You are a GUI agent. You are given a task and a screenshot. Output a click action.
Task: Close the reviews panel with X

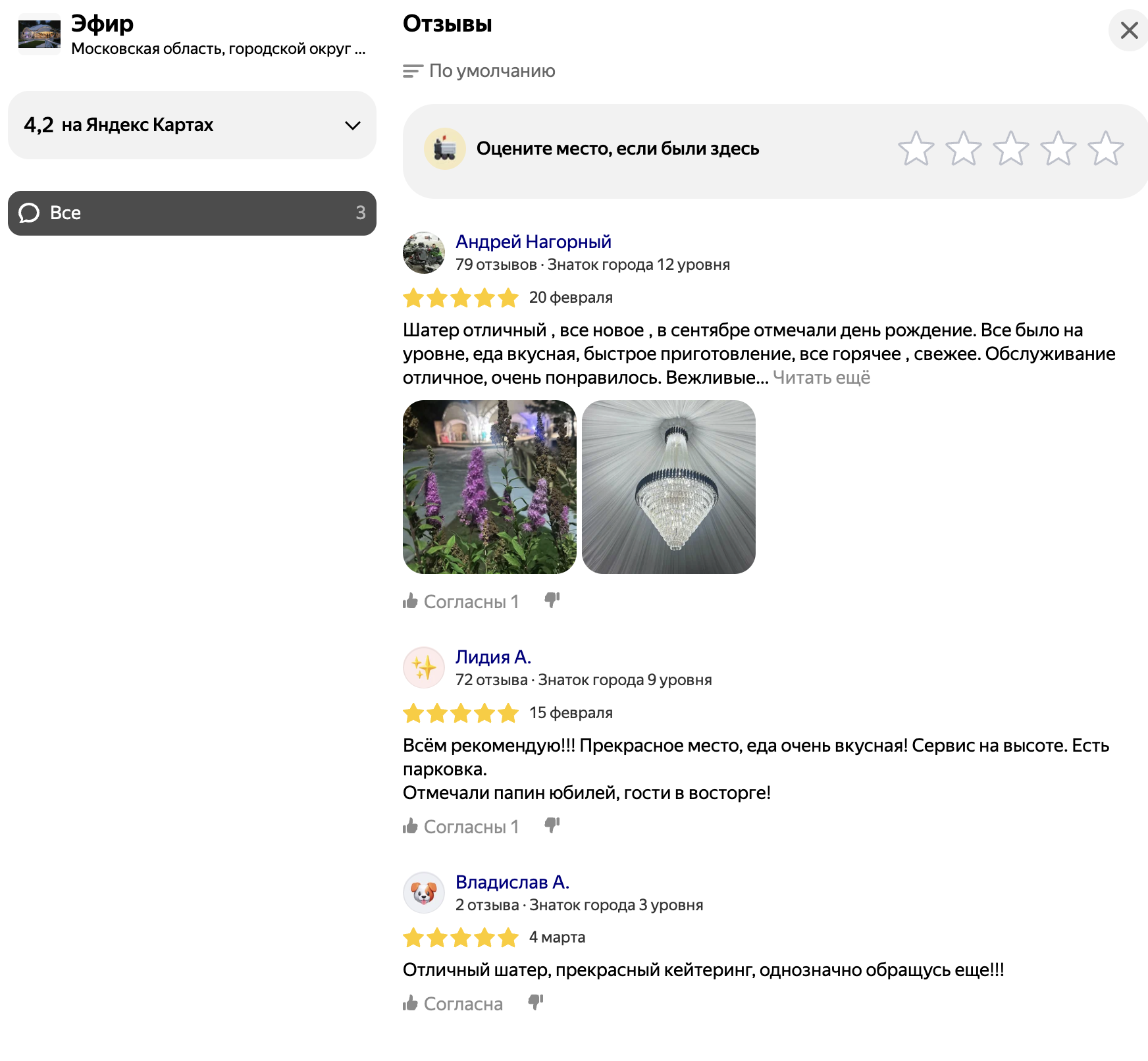pyautogui.click(x=1129, y=30)
